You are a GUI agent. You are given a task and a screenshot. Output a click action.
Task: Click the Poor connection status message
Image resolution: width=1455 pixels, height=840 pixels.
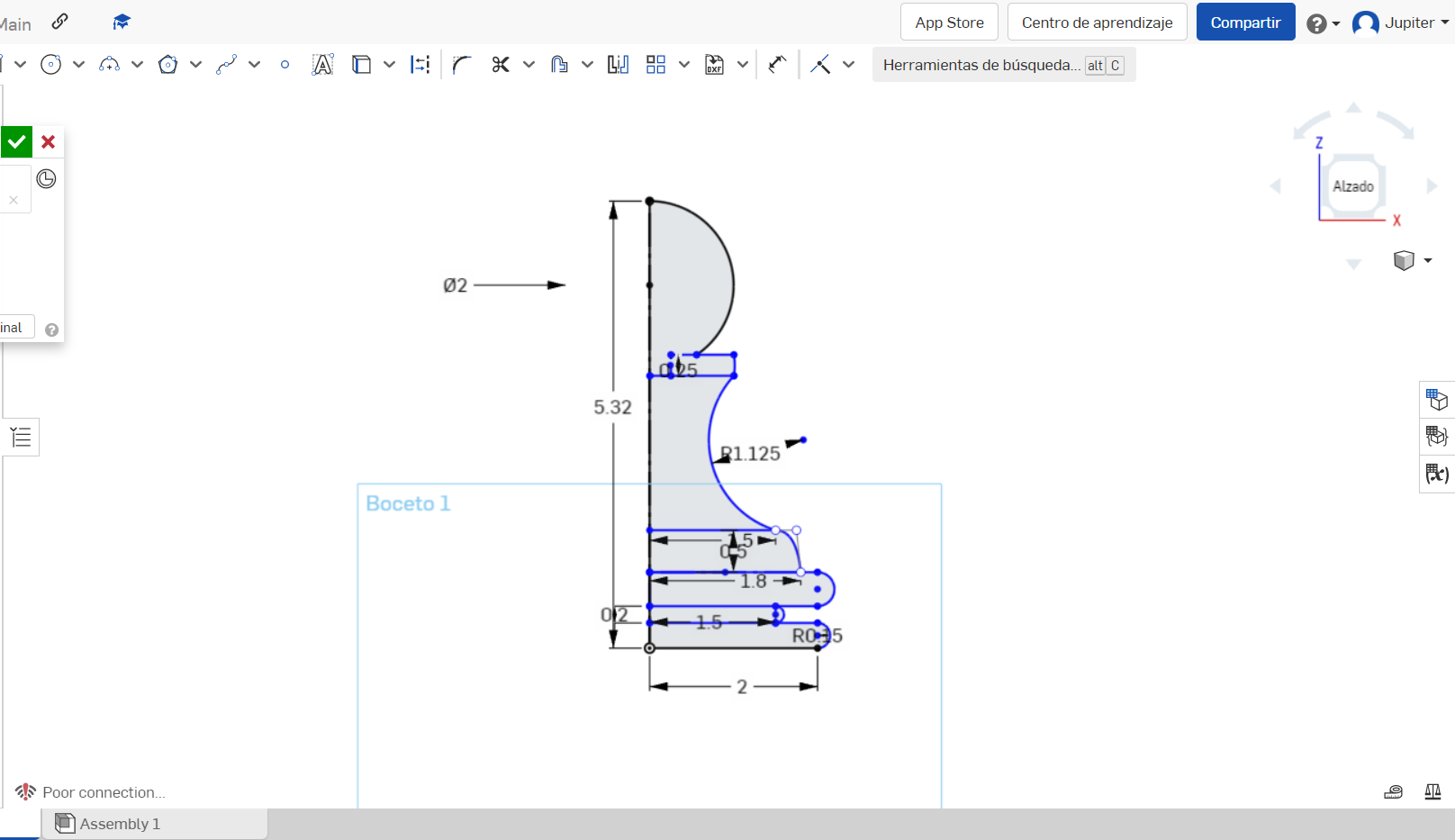pos(104,792)
